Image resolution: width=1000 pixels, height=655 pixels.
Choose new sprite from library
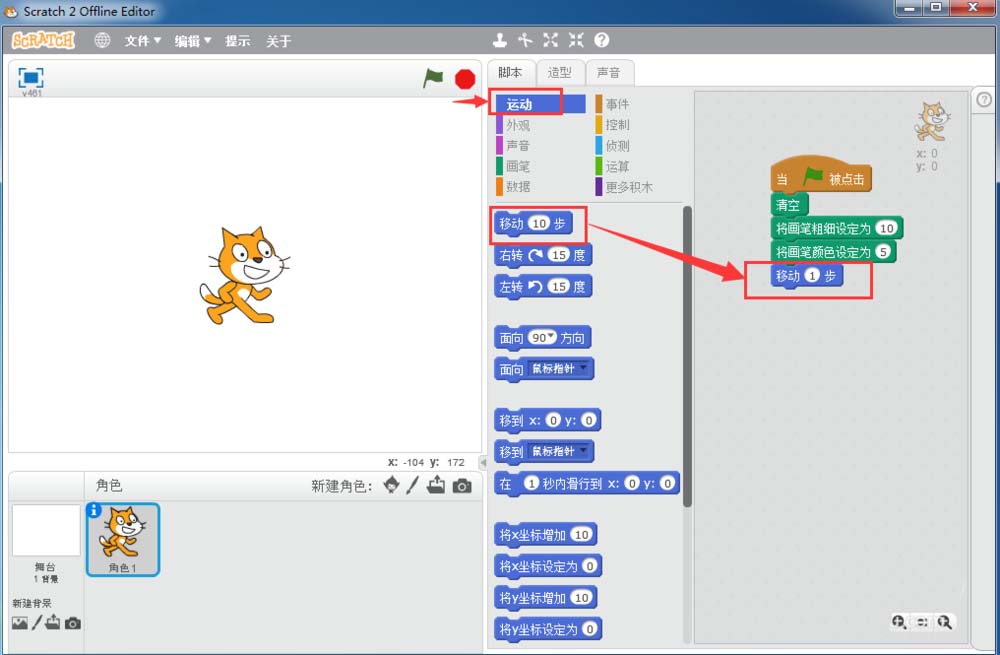pyautogui.click(x=392, y=485)
